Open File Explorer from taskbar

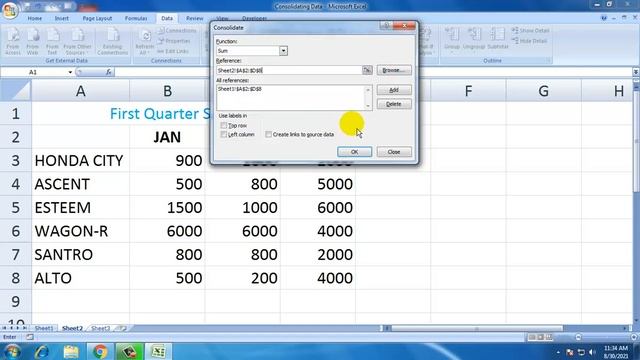click(x=71, y=351)
